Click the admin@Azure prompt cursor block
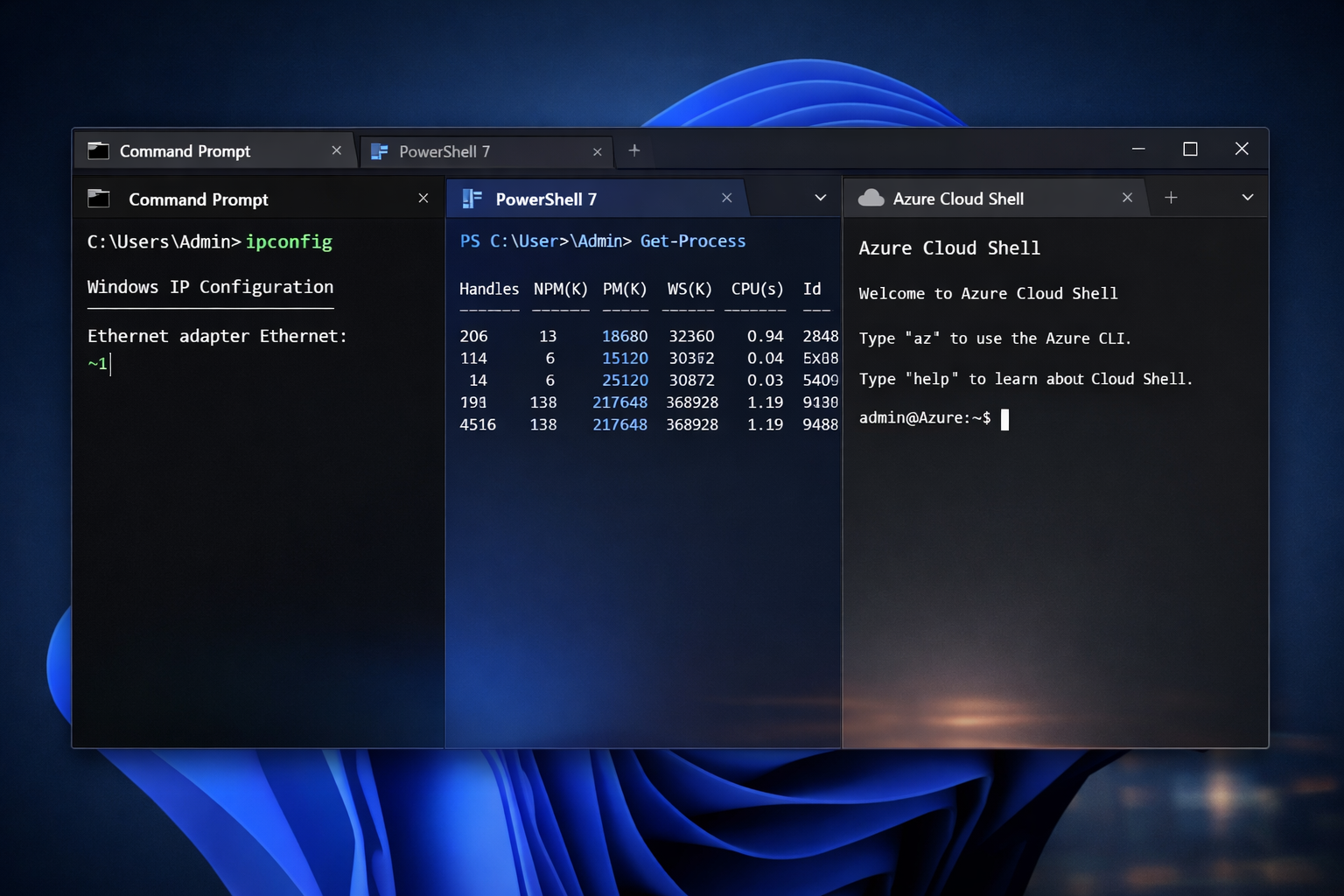The width and height of the screenshot is (1344, 896). coord(1004,419)
